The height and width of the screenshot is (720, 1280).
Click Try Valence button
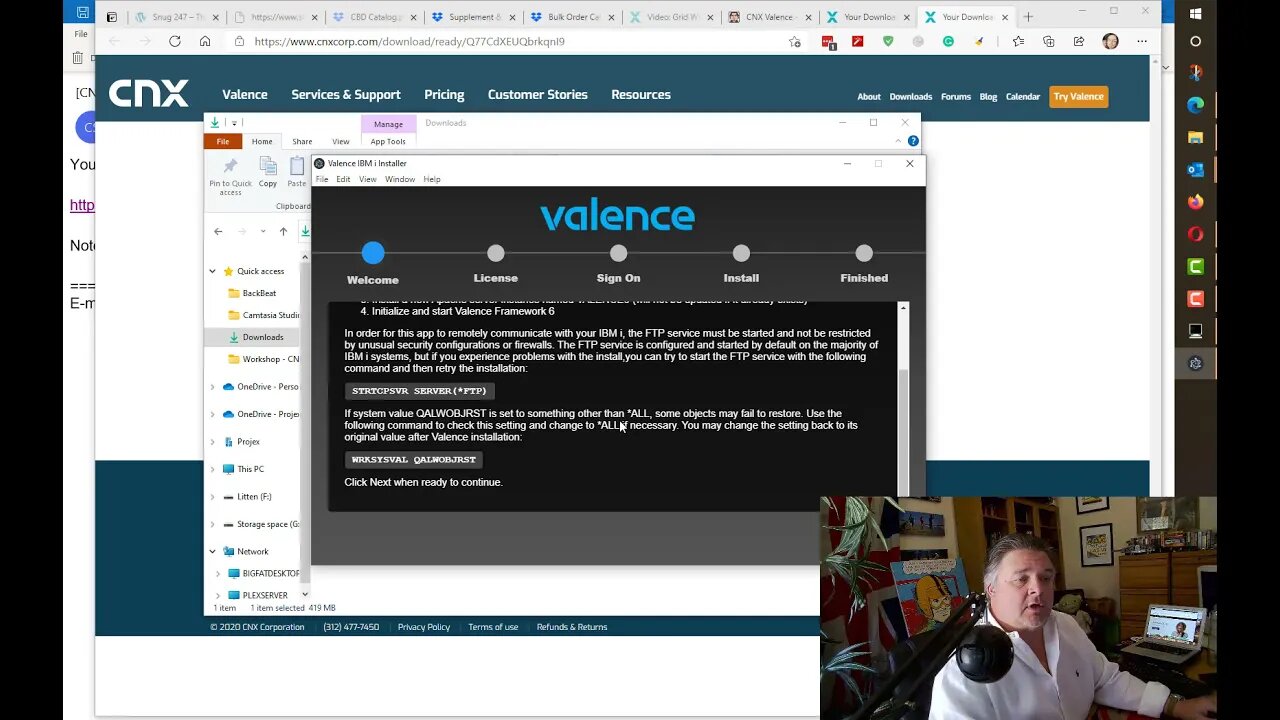point(1078,97)
